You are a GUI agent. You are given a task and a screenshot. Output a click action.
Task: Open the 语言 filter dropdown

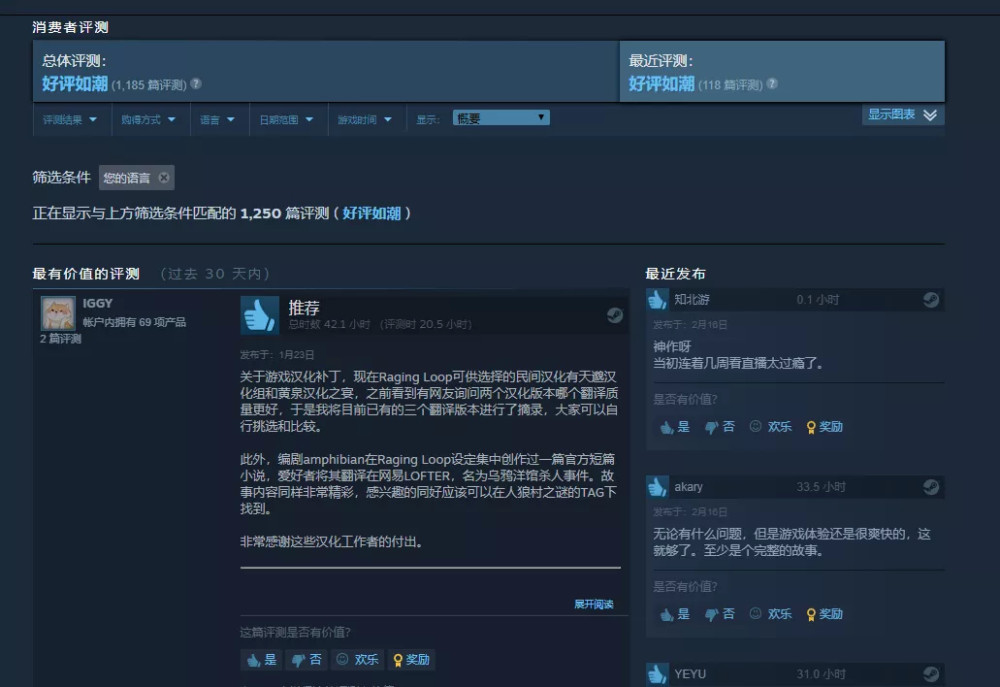[219, 118]
